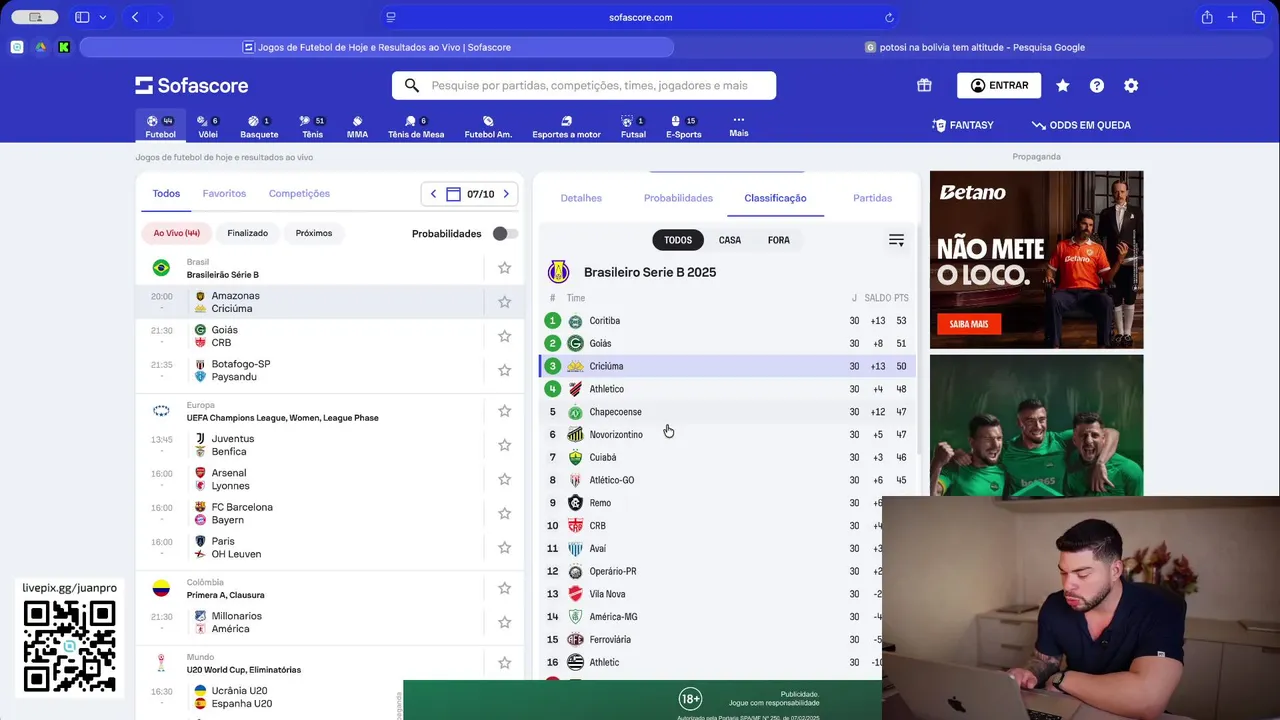This screenshot has height=720, width=1280.
Task: Switch to the Favoritos tab
Action: click(x=224, y=194)
